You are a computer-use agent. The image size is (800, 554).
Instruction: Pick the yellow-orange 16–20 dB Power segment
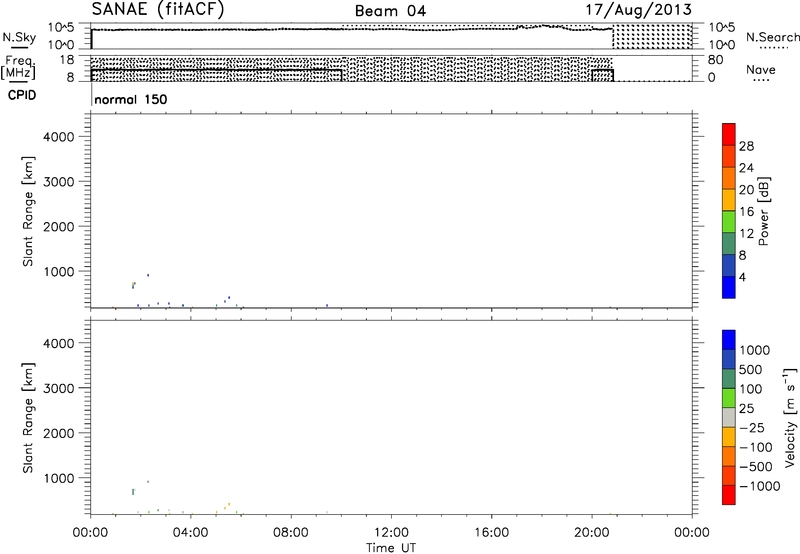click(x=729, y=199)
